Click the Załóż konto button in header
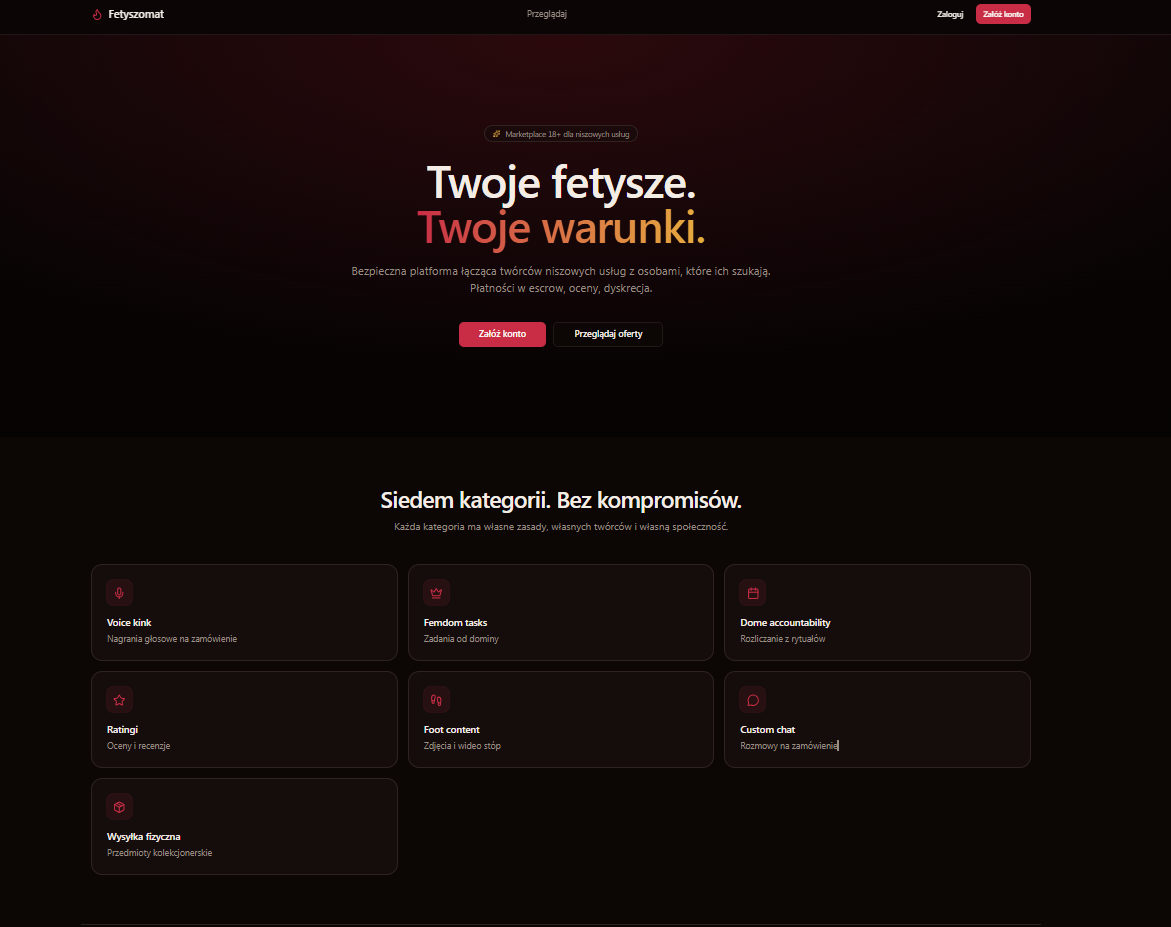The height and width of the screenshot is (927, 1171). point(1003,14)
